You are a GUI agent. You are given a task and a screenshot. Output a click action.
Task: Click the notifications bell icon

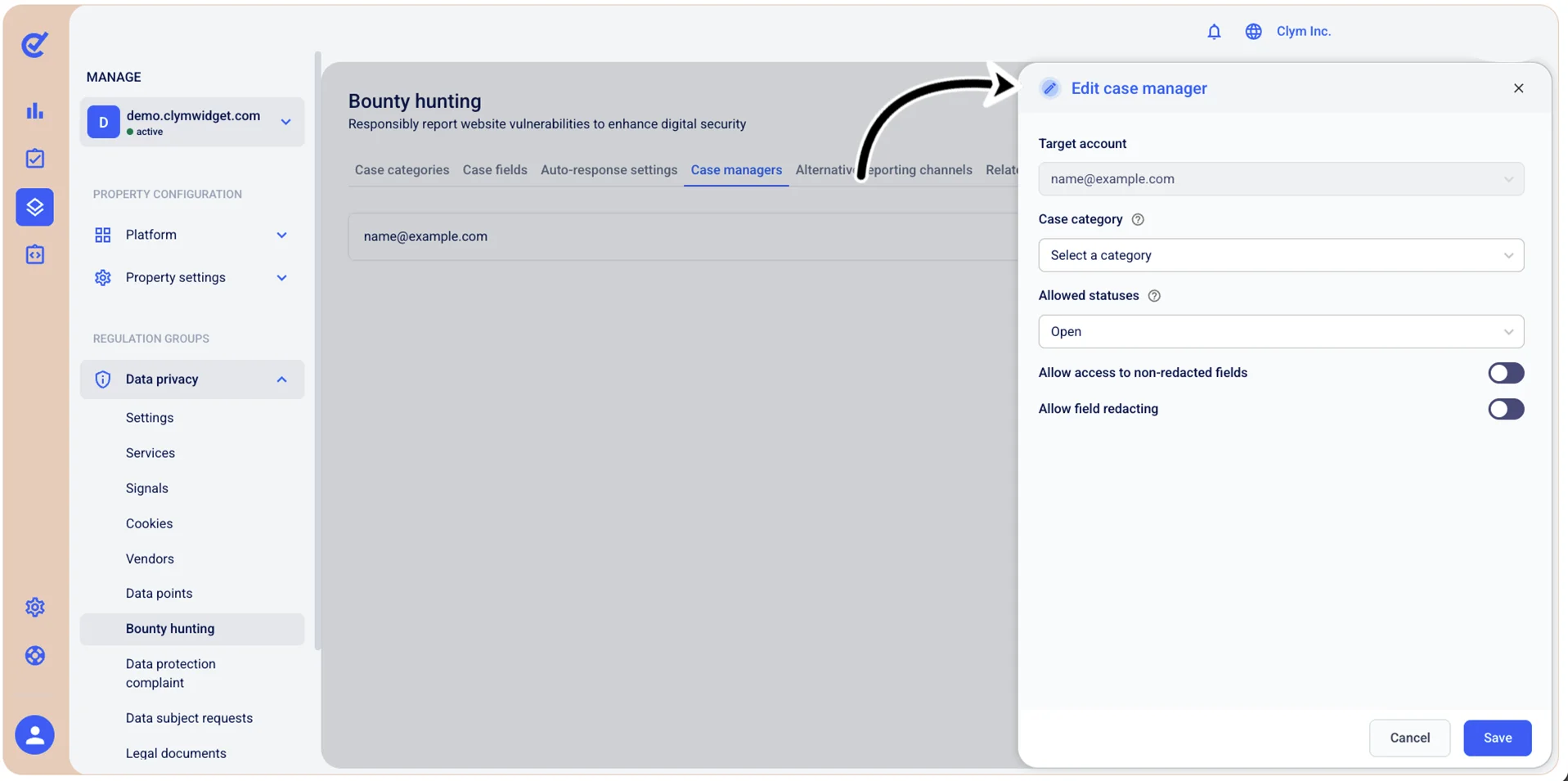click(x=1214, y=32)
